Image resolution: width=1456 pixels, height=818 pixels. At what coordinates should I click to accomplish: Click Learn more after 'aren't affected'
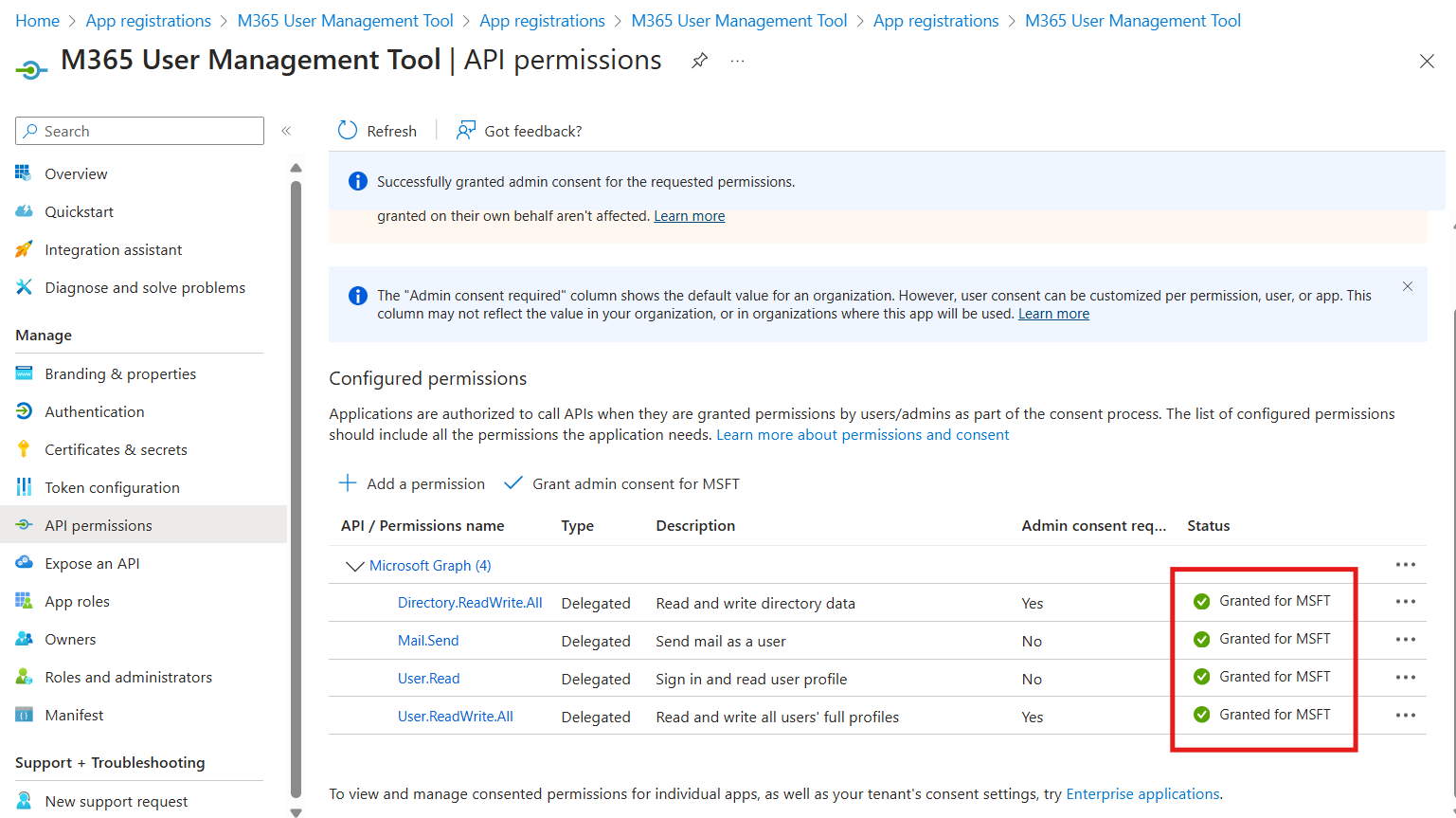[x=690, y=216]
